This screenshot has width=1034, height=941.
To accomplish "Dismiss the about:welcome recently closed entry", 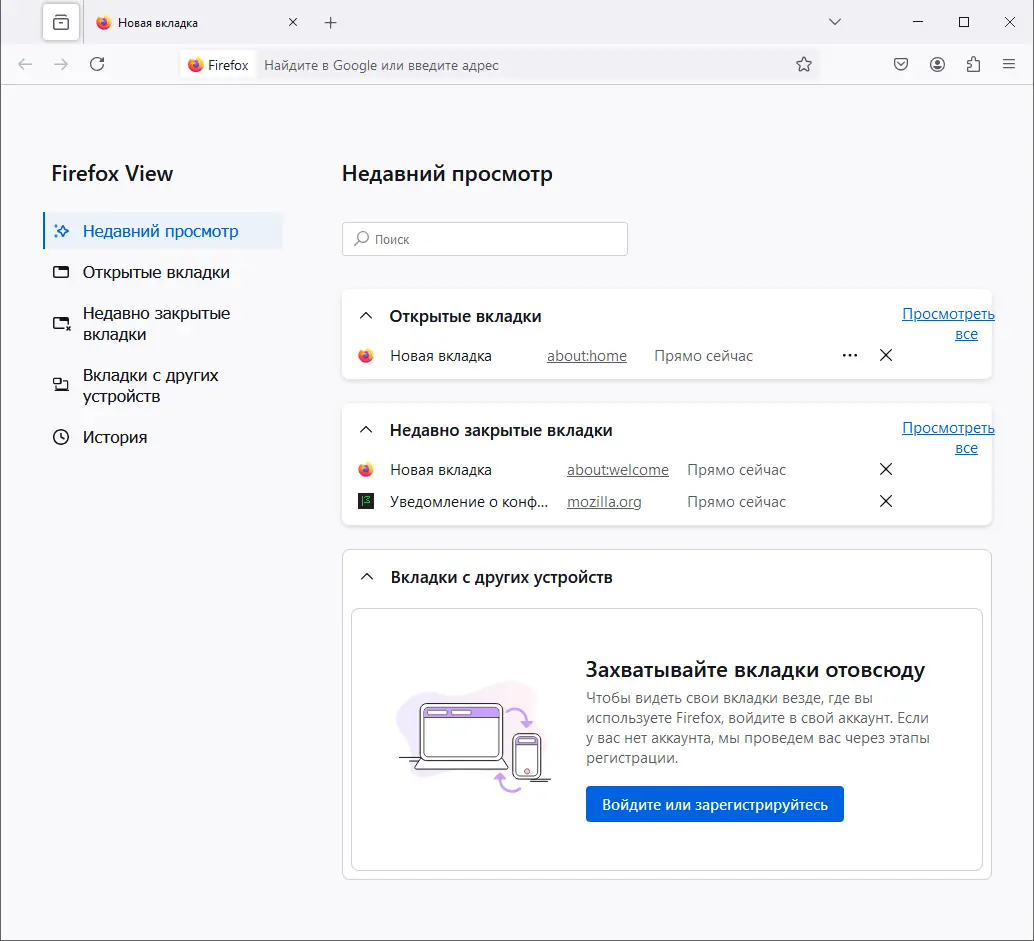I will click(x=885, y=470).
